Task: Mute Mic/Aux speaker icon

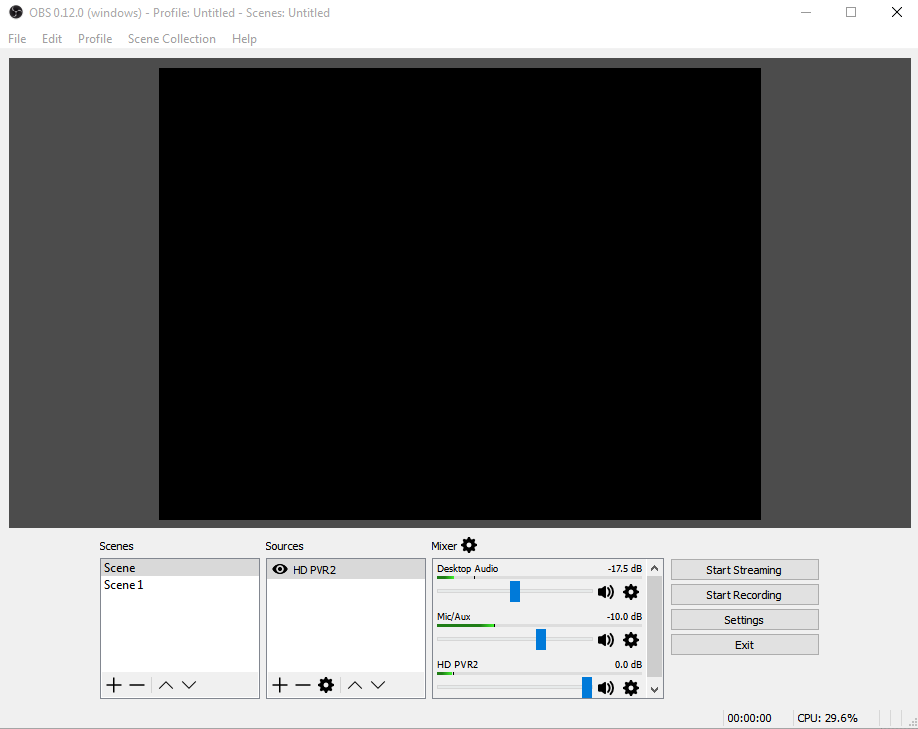Action: [606, 640]
